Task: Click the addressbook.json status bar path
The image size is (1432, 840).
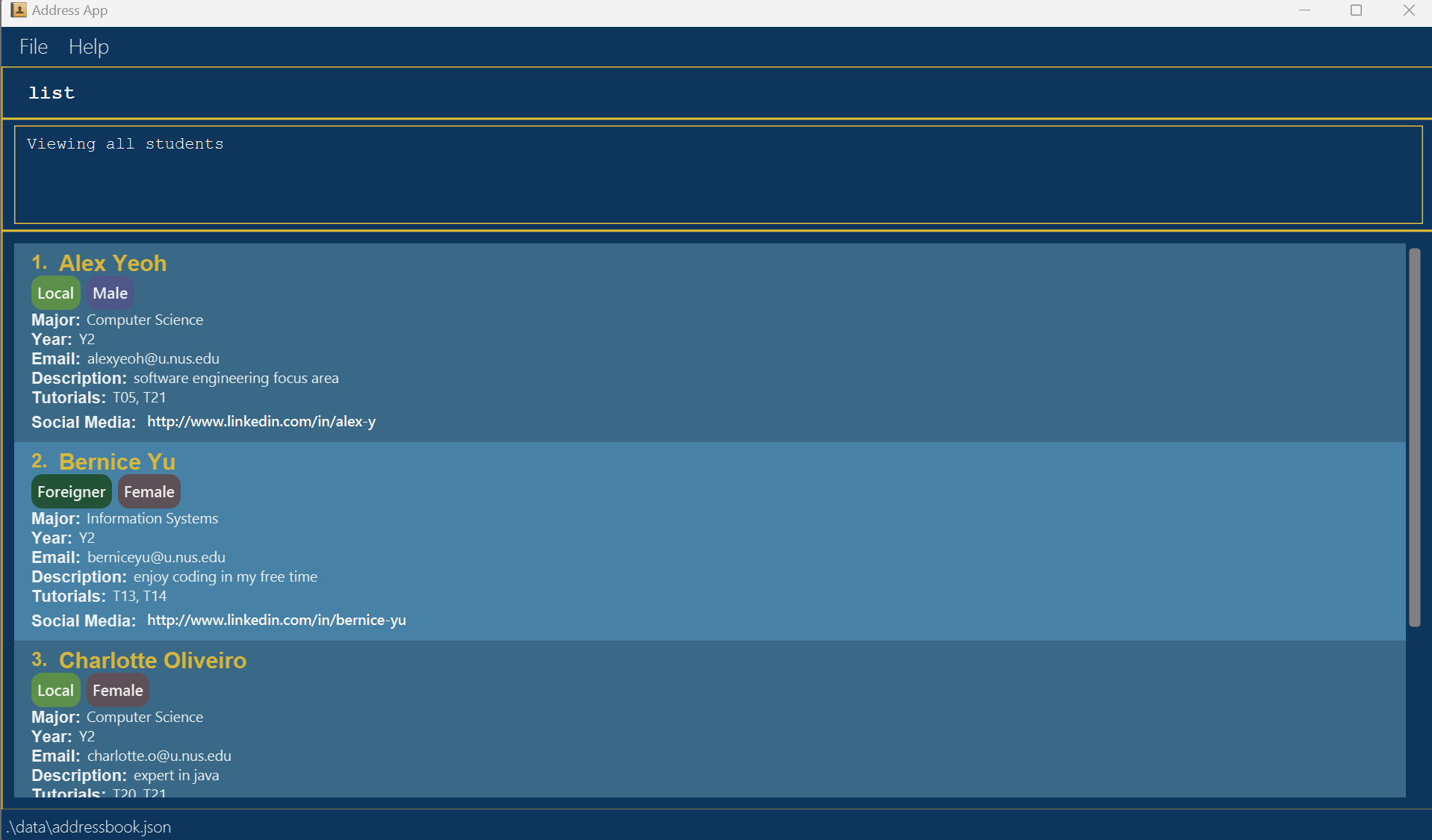Action: (87, 827)
